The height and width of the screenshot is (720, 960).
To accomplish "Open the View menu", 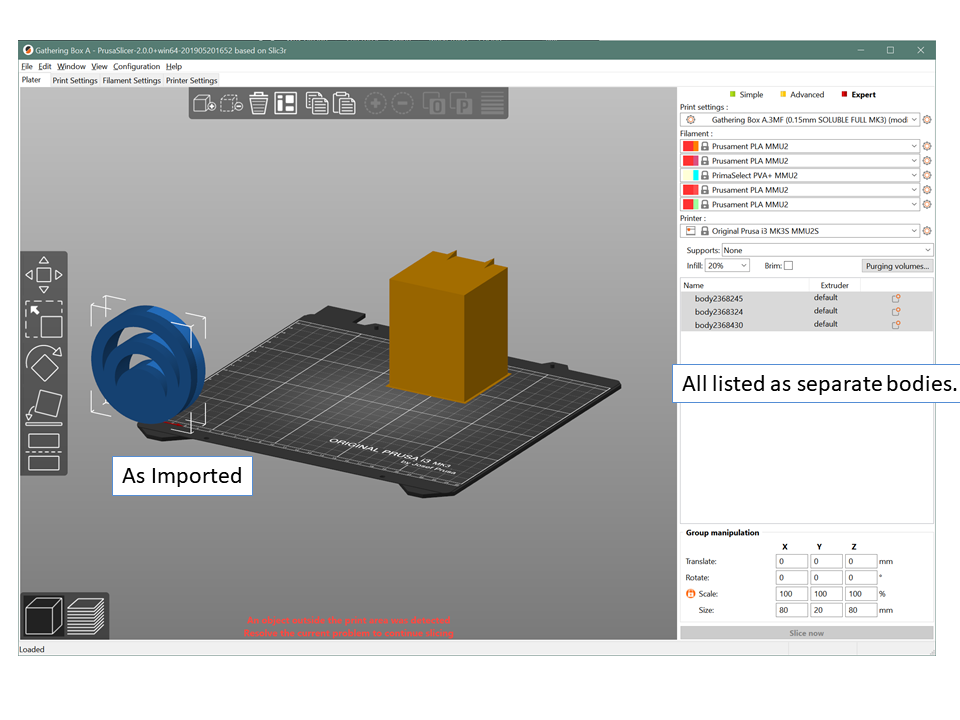I will (x=99, y=66).
